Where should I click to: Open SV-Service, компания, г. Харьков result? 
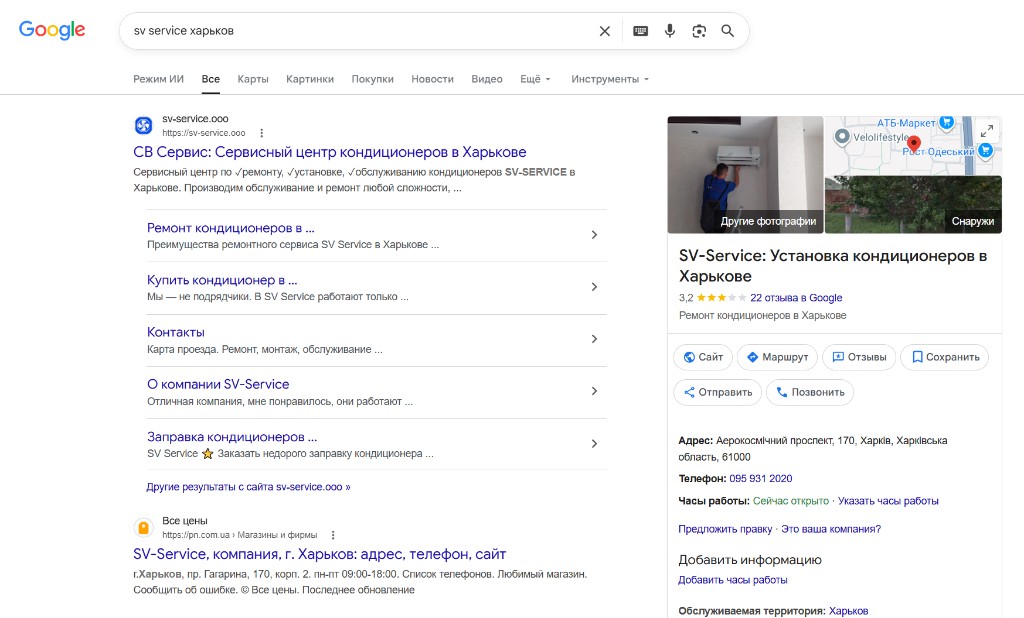[x=319, y=554]
